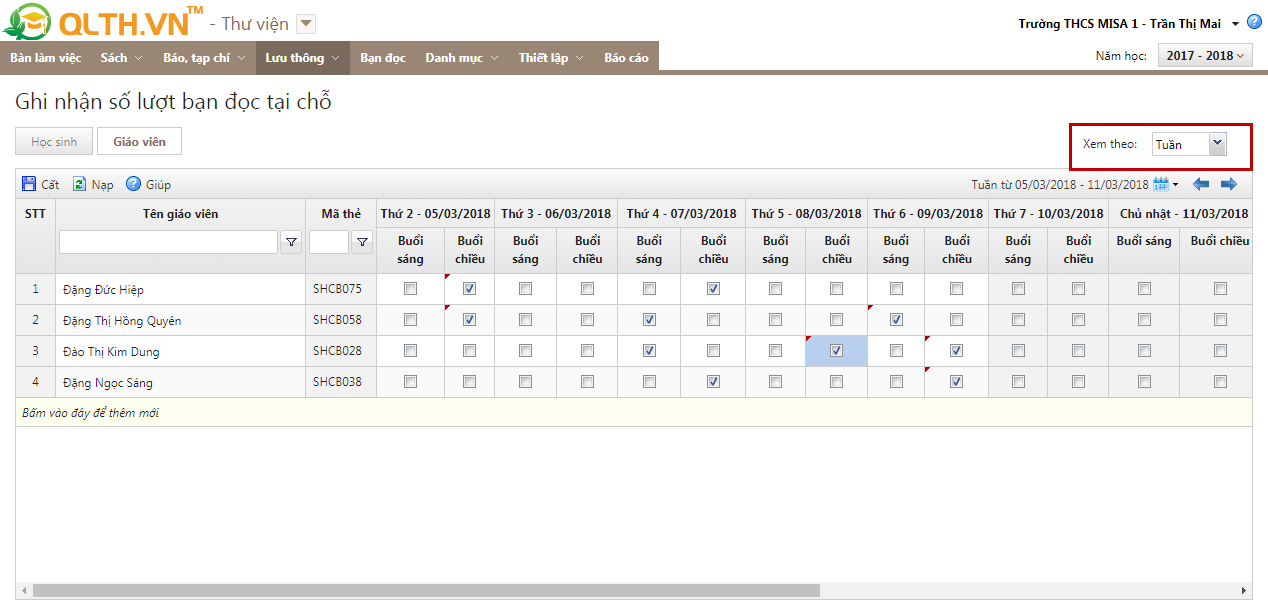
Task: Uncheck Đặng Đức Hiệp Thứ 2 buổi chiều
Action: tap(470, 289)
